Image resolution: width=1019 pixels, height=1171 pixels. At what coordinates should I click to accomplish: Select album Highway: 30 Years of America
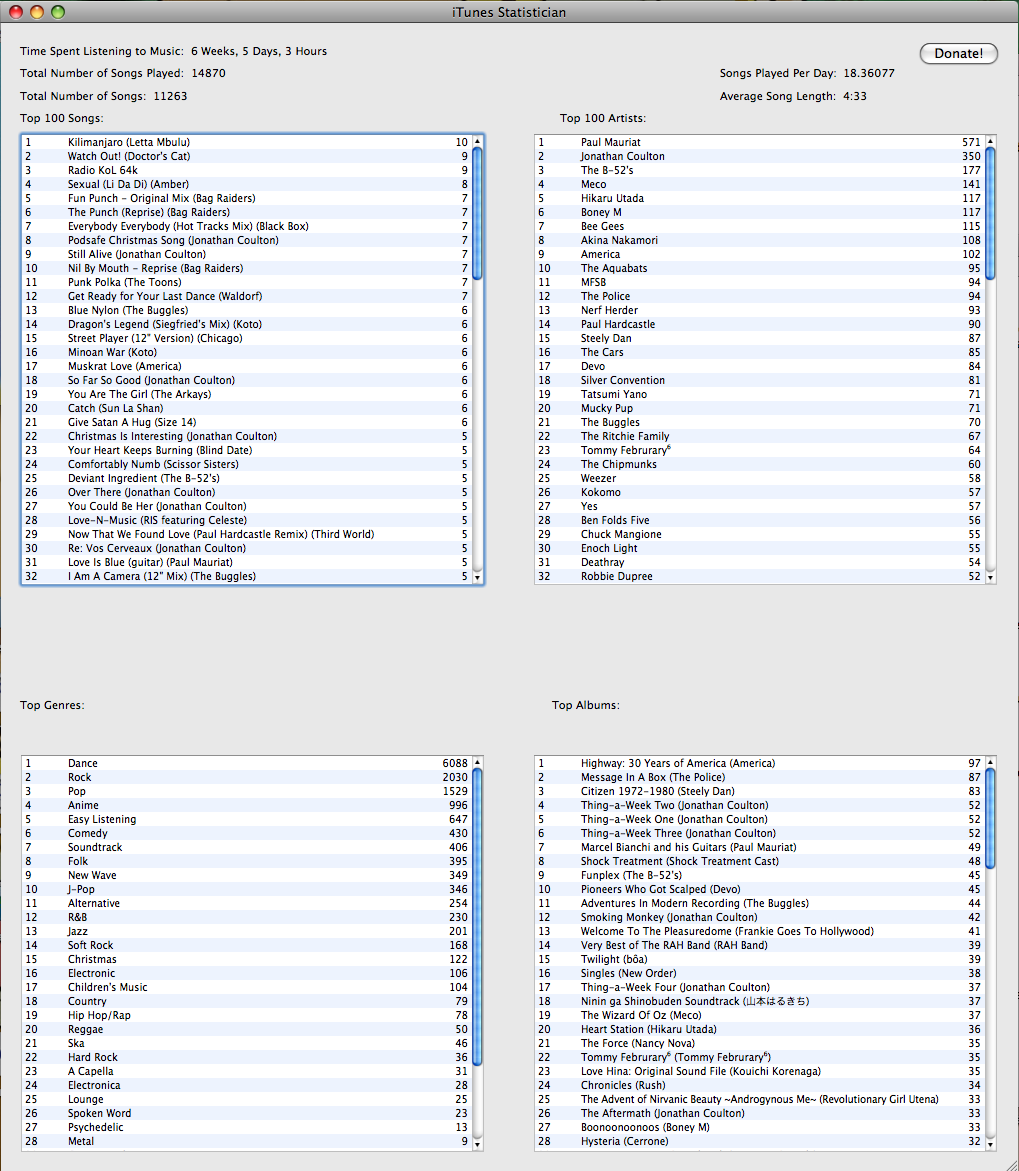pyautogui.click(x=760, y=763)
